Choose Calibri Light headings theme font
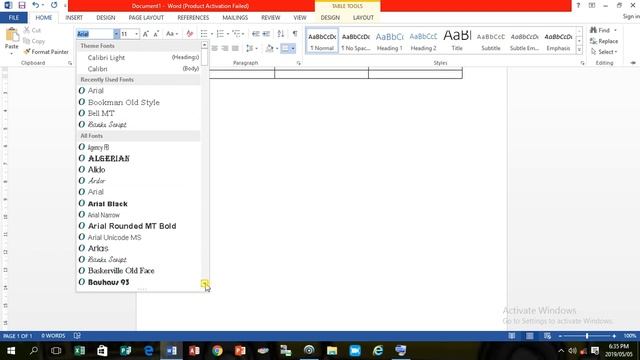The image size is (640, 360). pos(139,58)
